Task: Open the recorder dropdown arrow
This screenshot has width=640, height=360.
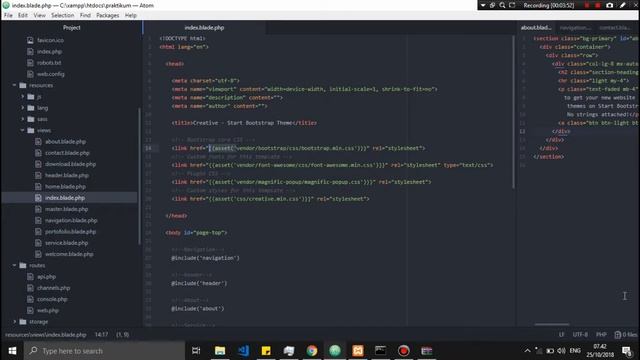Action: [483, 5]
